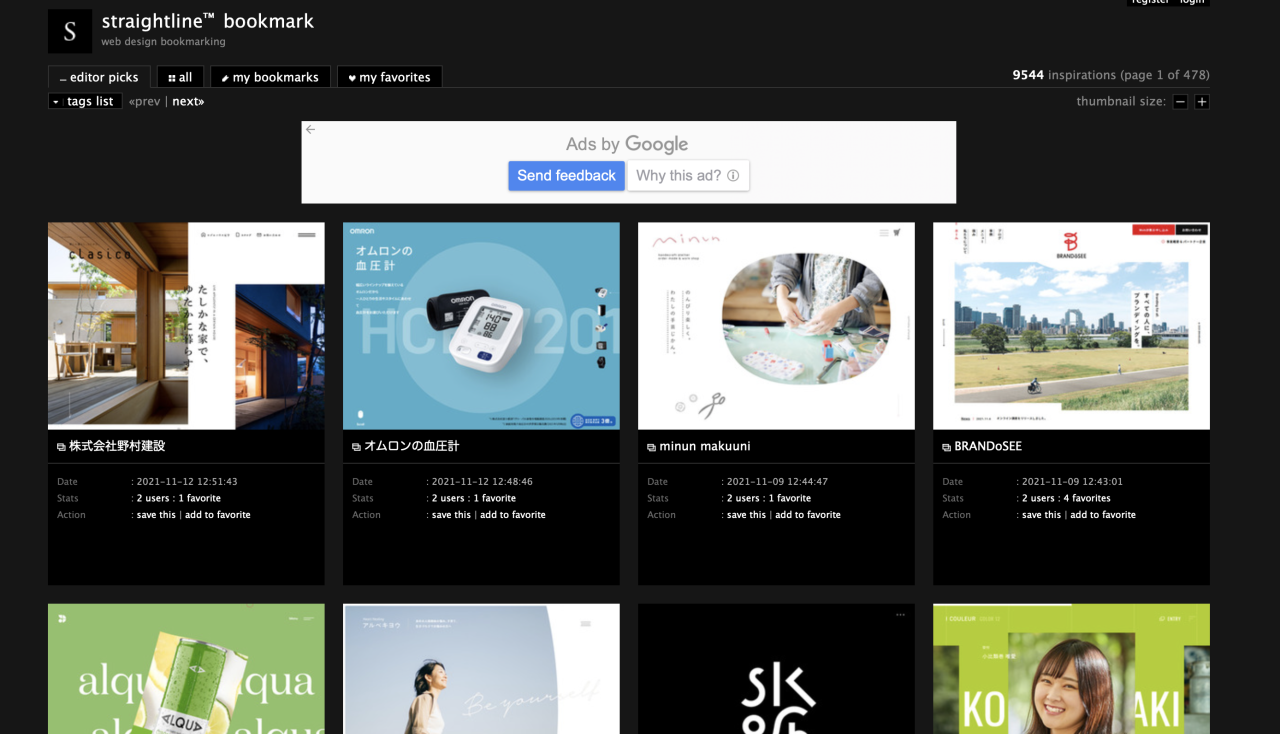1280x734 pixels.
Task: Open the green ALQUA can thumbnail
Action: click(186, 668)
